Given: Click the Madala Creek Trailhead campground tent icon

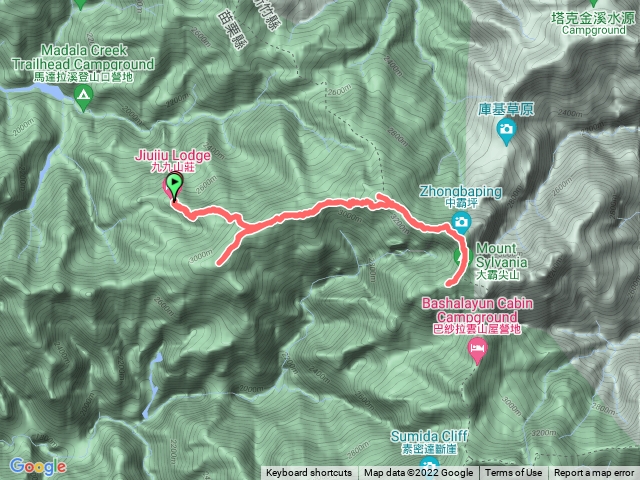Looking at the screenshot, I should [x=84, y=97].
